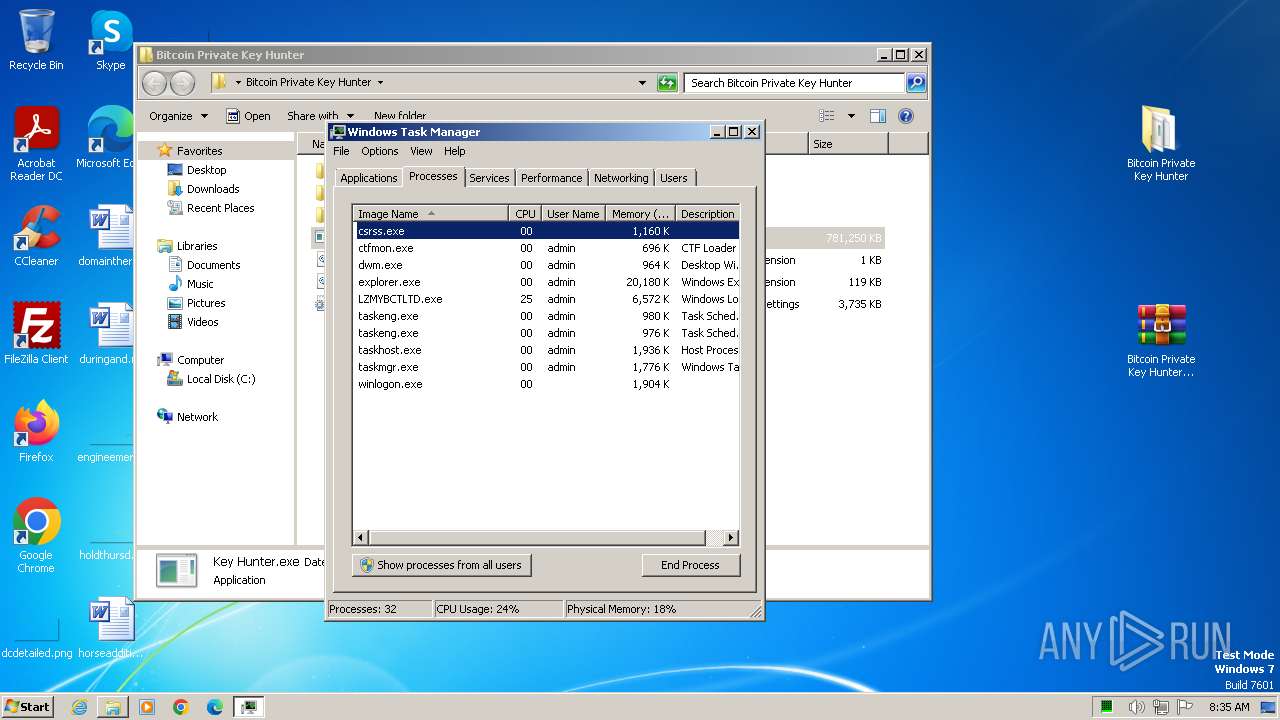Open the Skype desktop shortcut

coord(110,40)
